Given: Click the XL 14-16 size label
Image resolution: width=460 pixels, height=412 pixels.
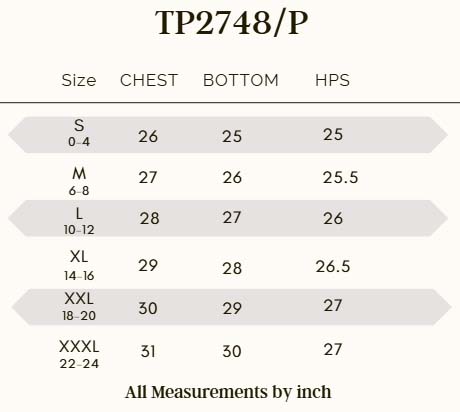Looking at the screenshot, I should (x=79, y=266).
